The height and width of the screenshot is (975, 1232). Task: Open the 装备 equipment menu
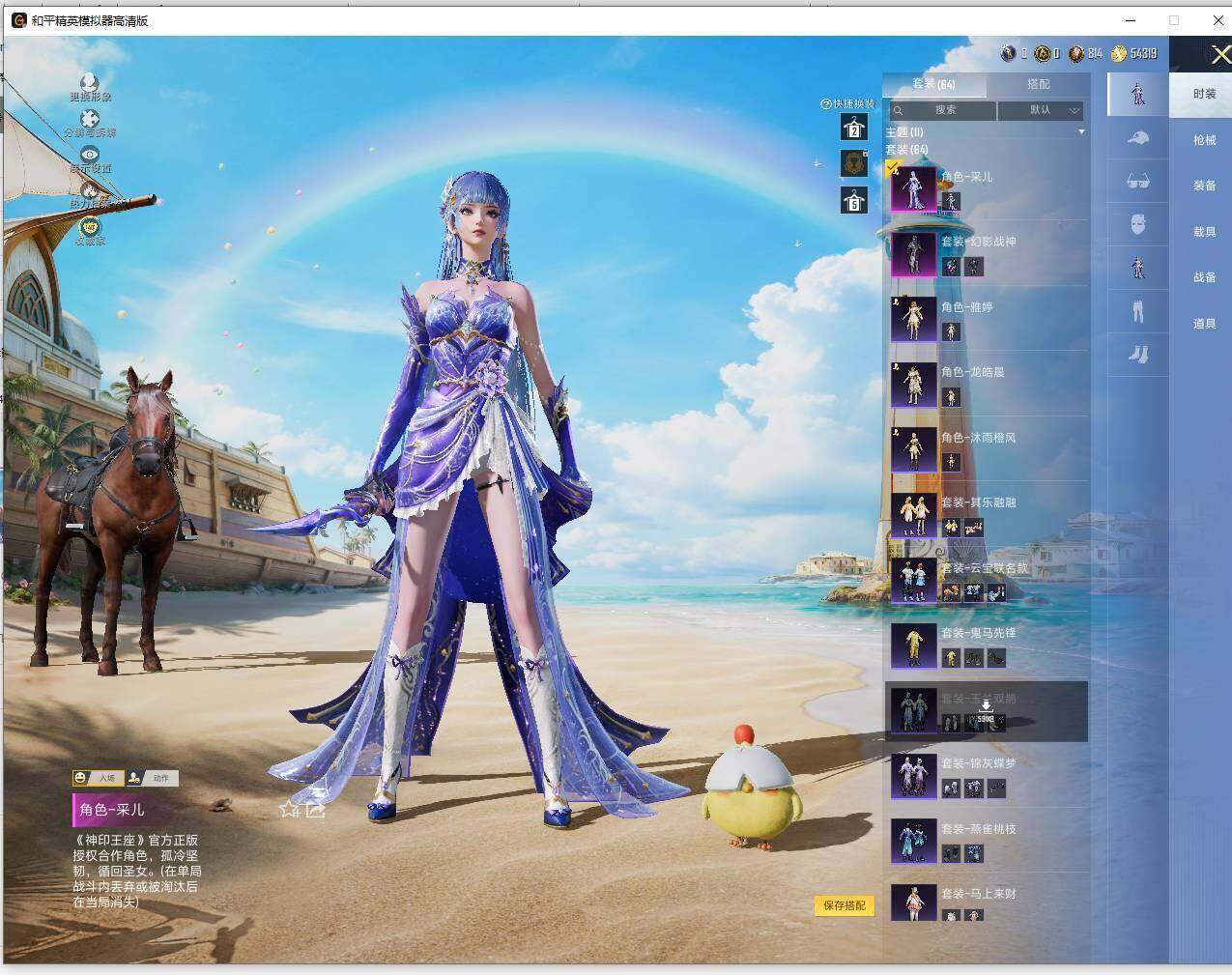[1204, 186]
